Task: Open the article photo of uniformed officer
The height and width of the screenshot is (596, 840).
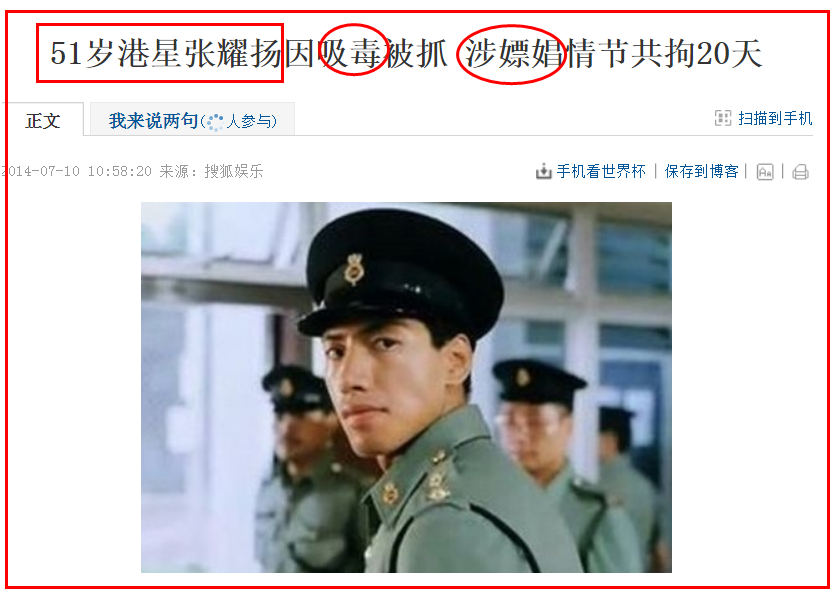Action: [406, 387]
